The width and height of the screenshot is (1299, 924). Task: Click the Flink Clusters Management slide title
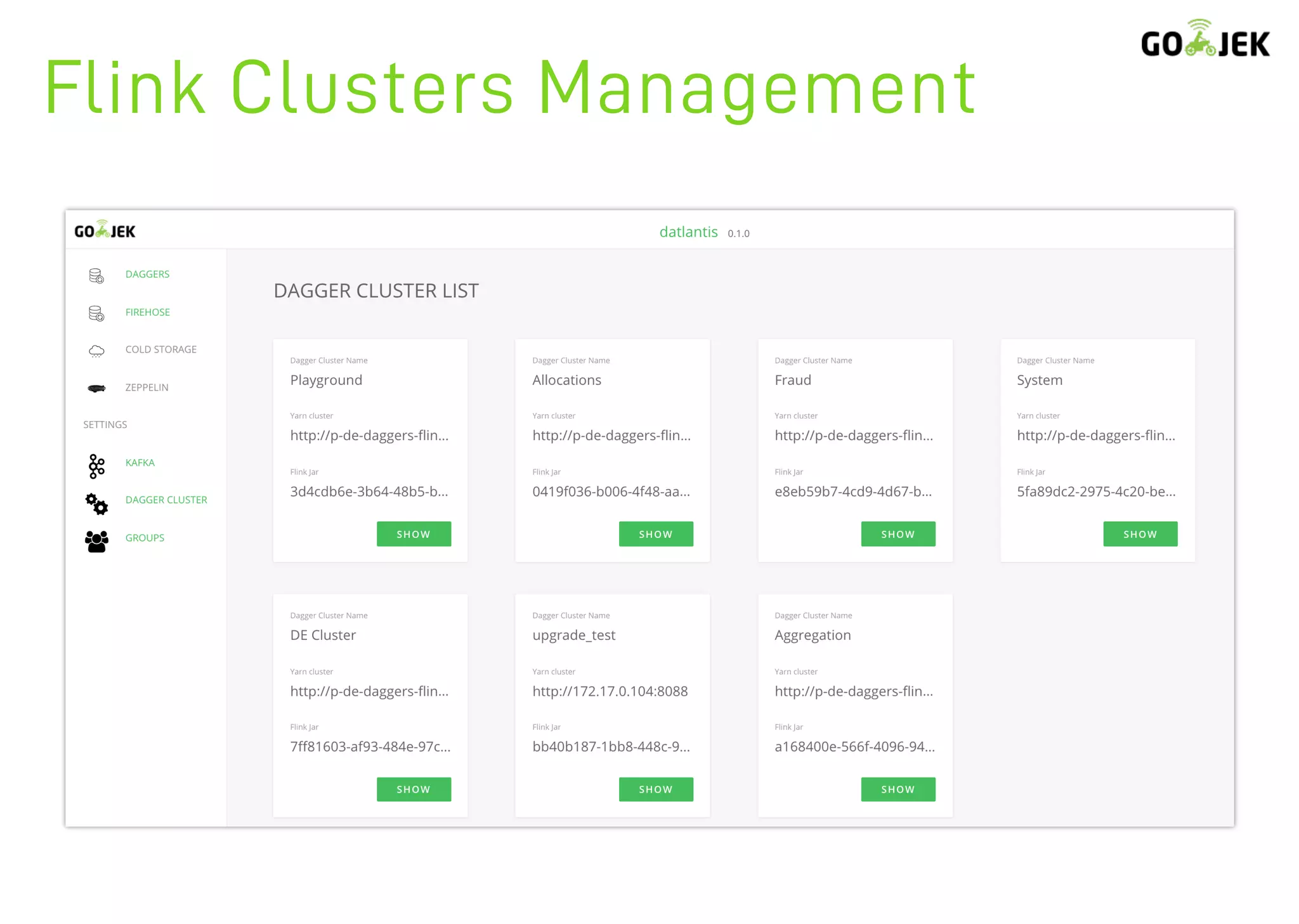tap(511, 89)
